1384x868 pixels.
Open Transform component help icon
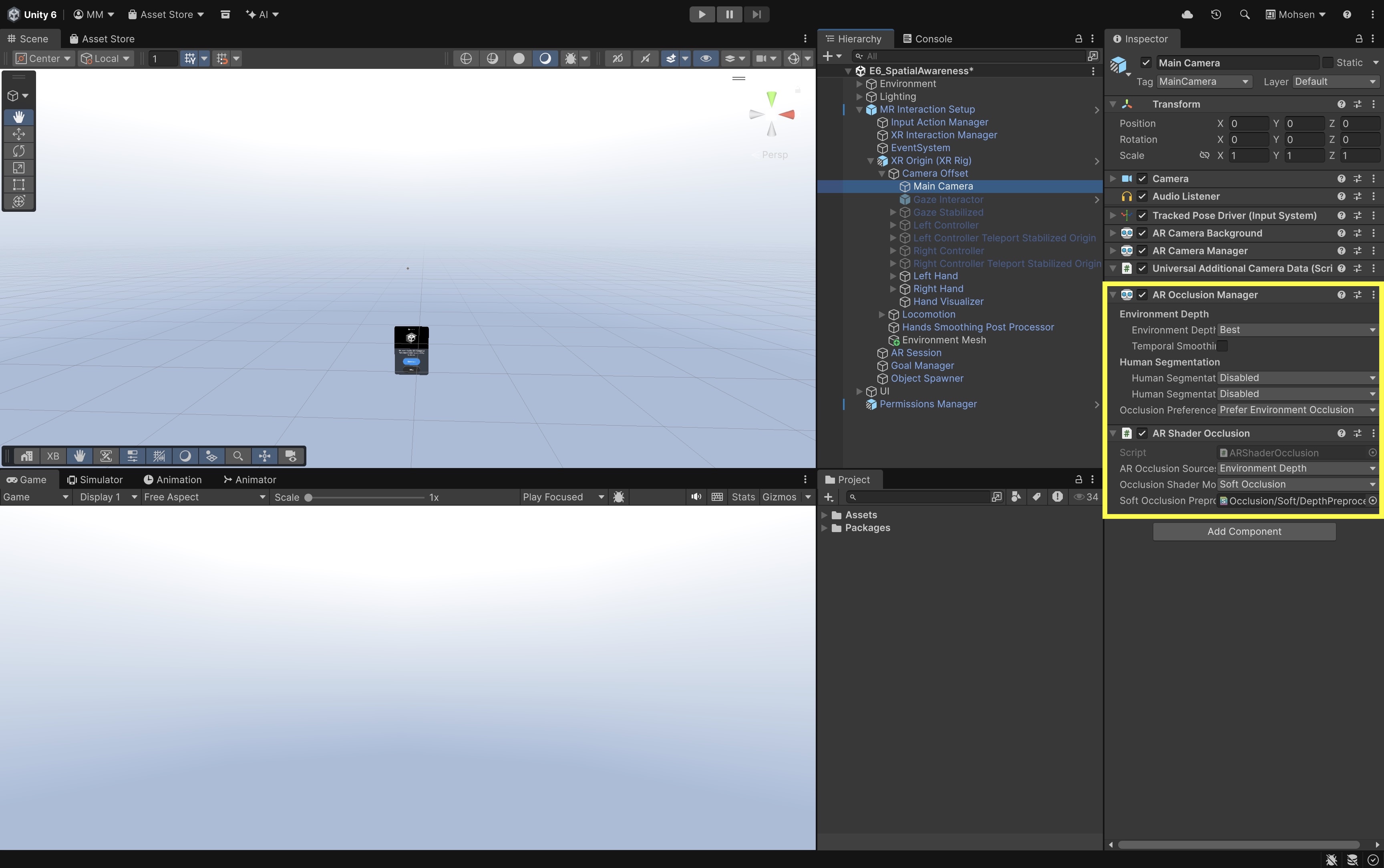pyautogui.click(x=1341, y=104)
